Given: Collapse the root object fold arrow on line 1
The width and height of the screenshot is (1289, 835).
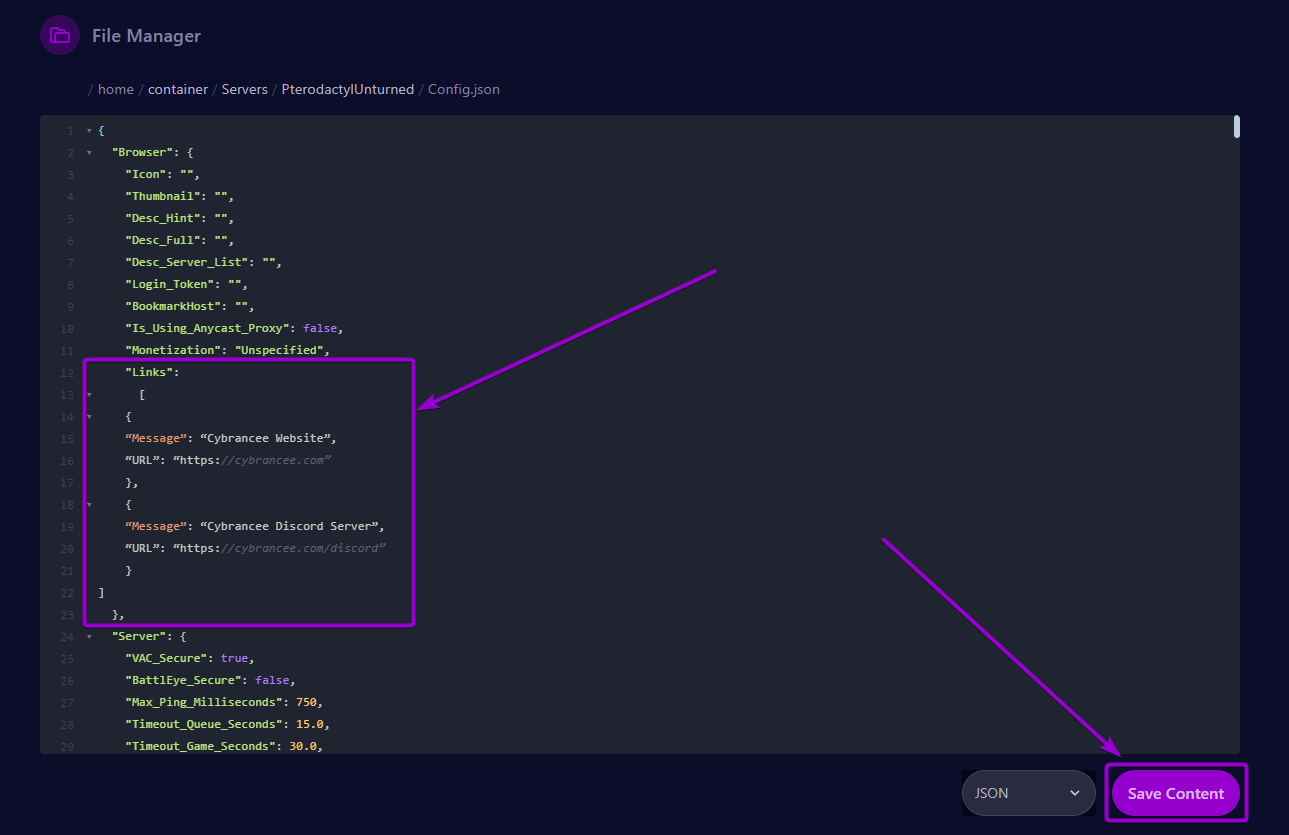Looking at the screenshot, I should (89, 131).
